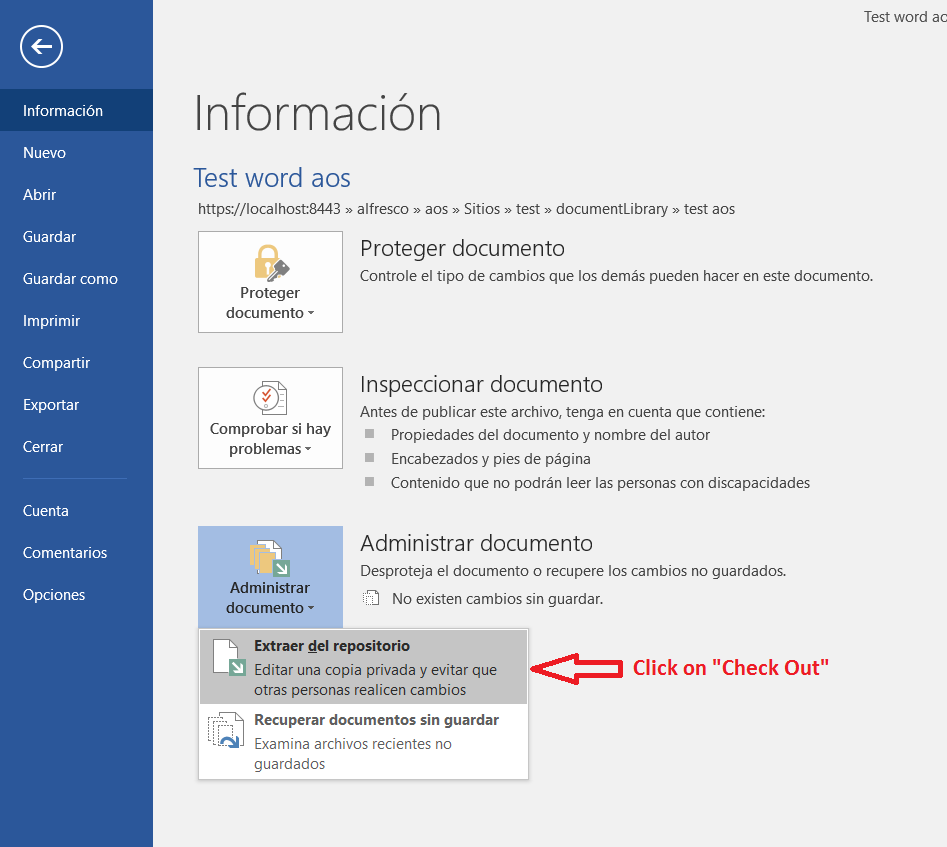
Task: Open Opciones from the sidebar
Action: 54,595
